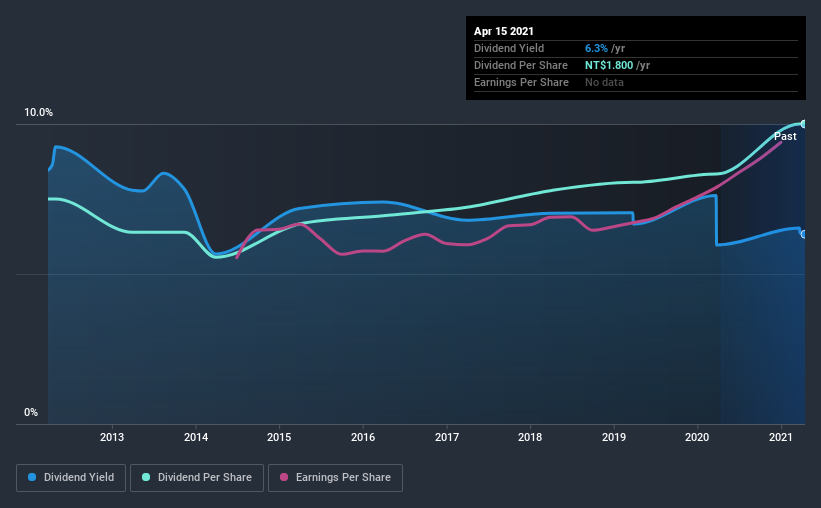Toggle the Dividend Yield legend button
The height and width of the screenshot is (508, 821).
71,478
